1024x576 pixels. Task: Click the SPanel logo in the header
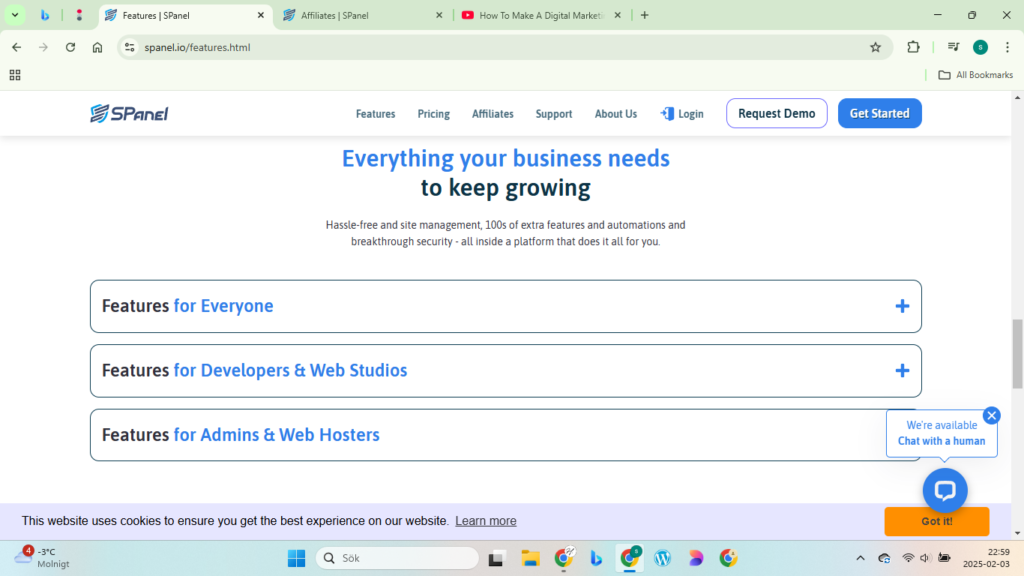(129, 114)
